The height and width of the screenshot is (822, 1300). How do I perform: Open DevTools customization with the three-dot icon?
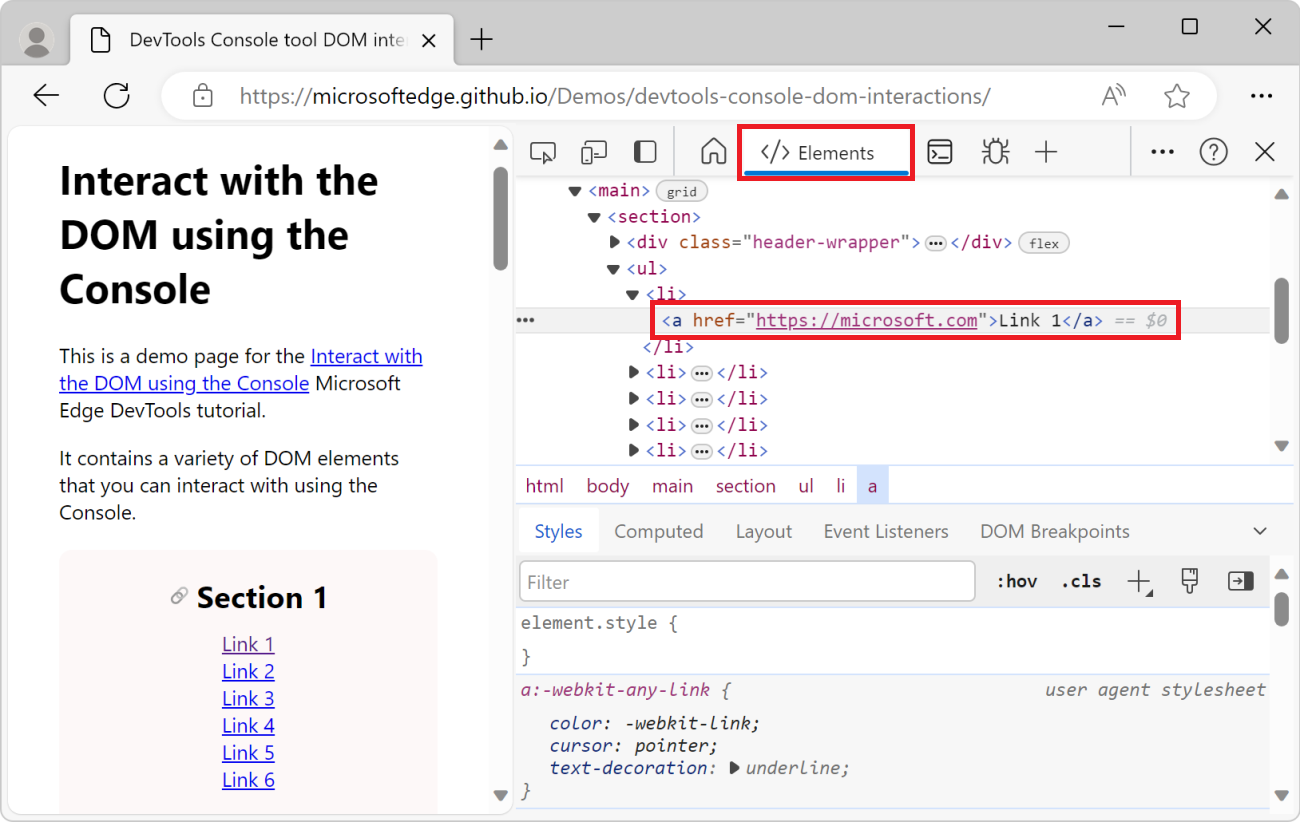pyautogui.click(x=1162, y=151)
